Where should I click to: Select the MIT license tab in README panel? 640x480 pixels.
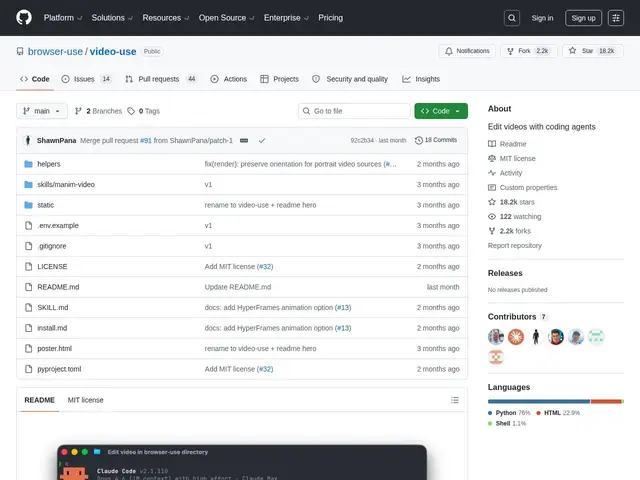tap(85, 400)
